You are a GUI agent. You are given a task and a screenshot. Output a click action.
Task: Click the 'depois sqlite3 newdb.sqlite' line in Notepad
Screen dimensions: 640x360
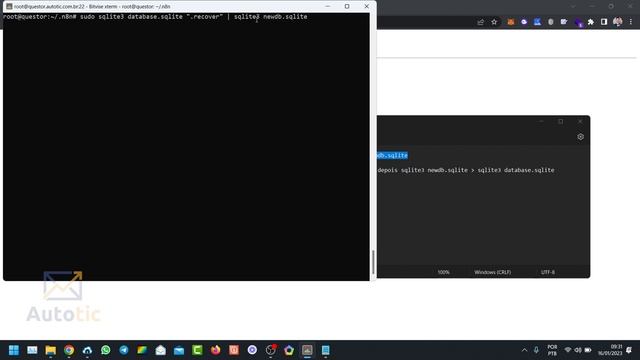[x=466, y=170]
